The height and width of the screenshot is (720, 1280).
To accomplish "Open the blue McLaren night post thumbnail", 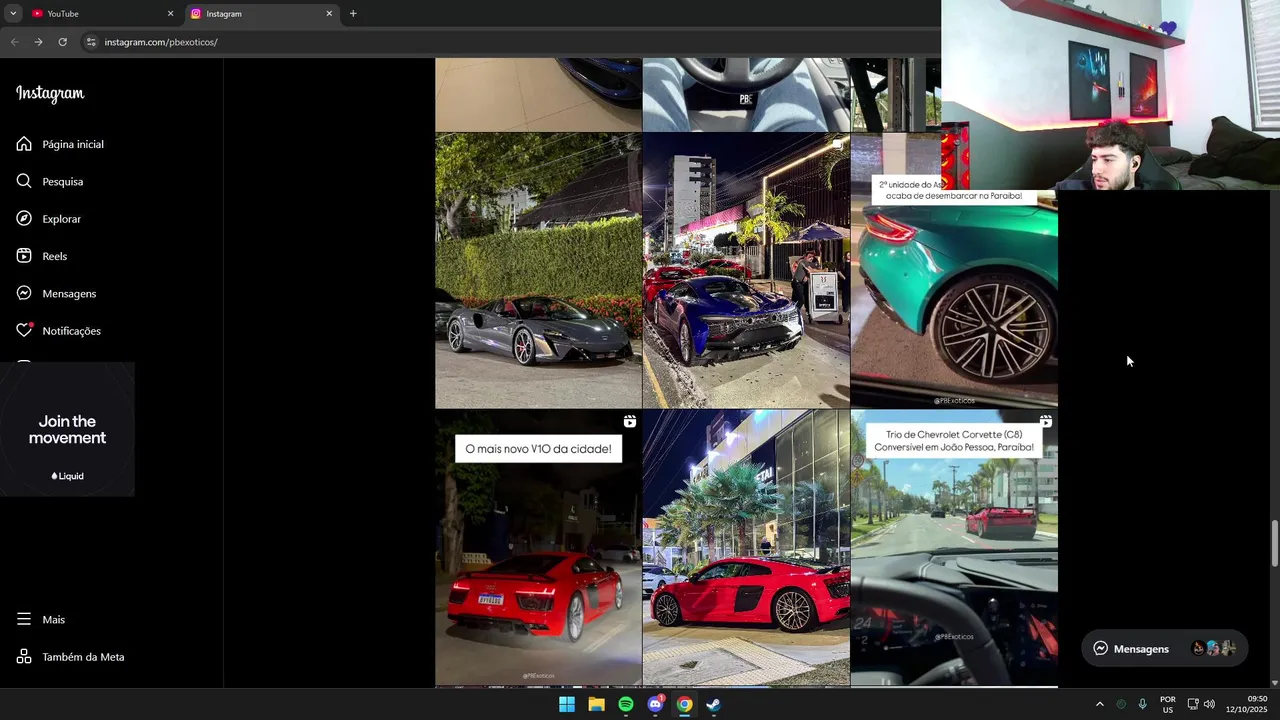I will tap(746, 270).
